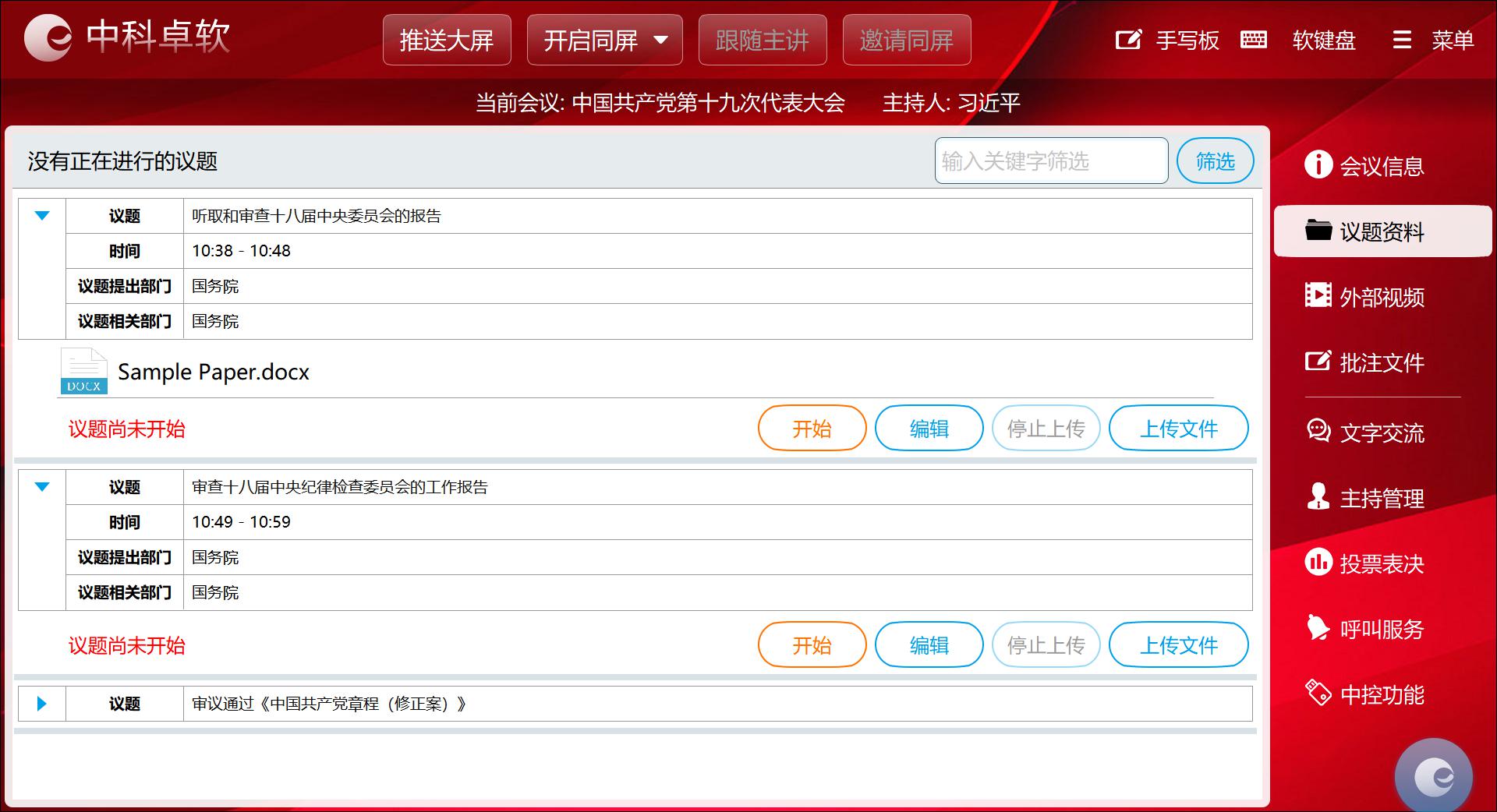
Task: Click the topic title 审议通过《中国共产党章程（修正案）》
Action: 329,704
